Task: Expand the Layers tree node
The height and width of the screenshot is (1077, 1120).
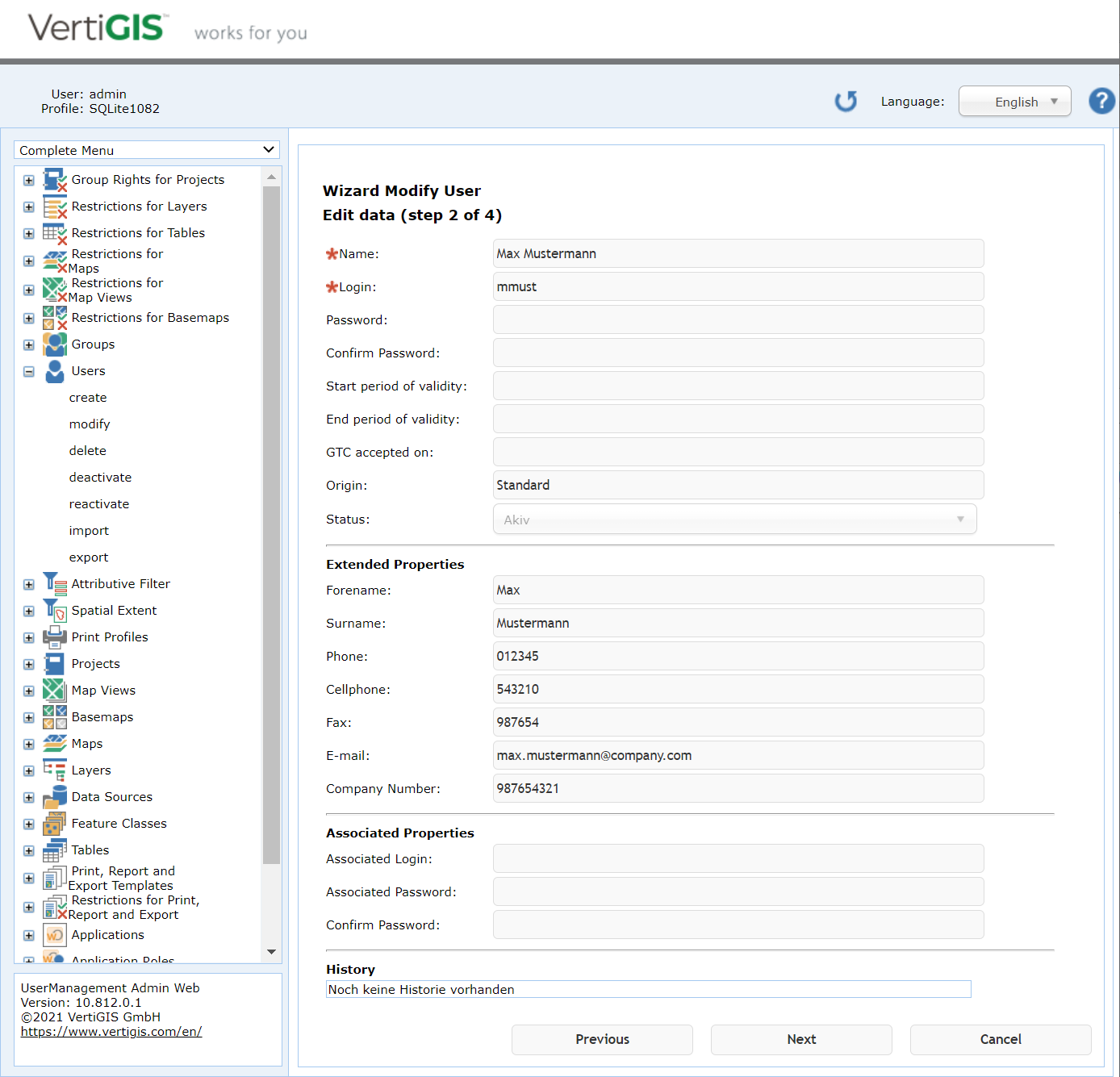Action: (29, 771)
